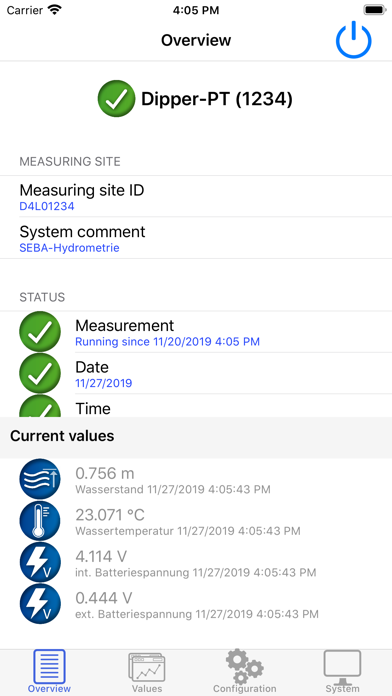The image size is (392, 696).
Task: Open the System tab
Action: [342, 672]
